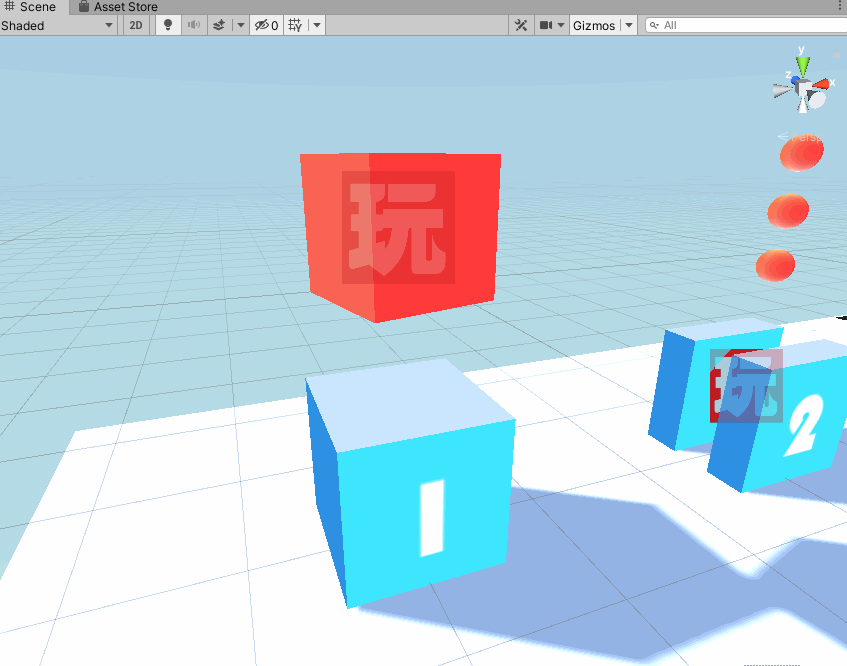This screenshot has height=666, width=847.
Task: Toggle scene audio speaker icon
Action: click(x=193, y=25)
